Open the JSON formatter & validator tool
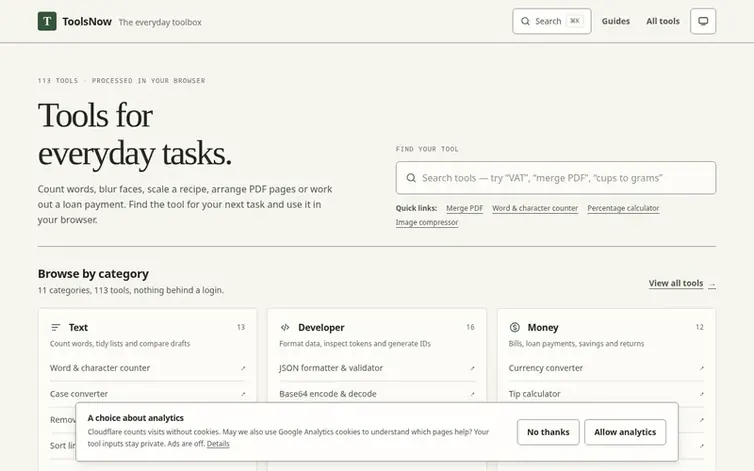Viewport: 754px width, 471px height. (x=377, y=368)
